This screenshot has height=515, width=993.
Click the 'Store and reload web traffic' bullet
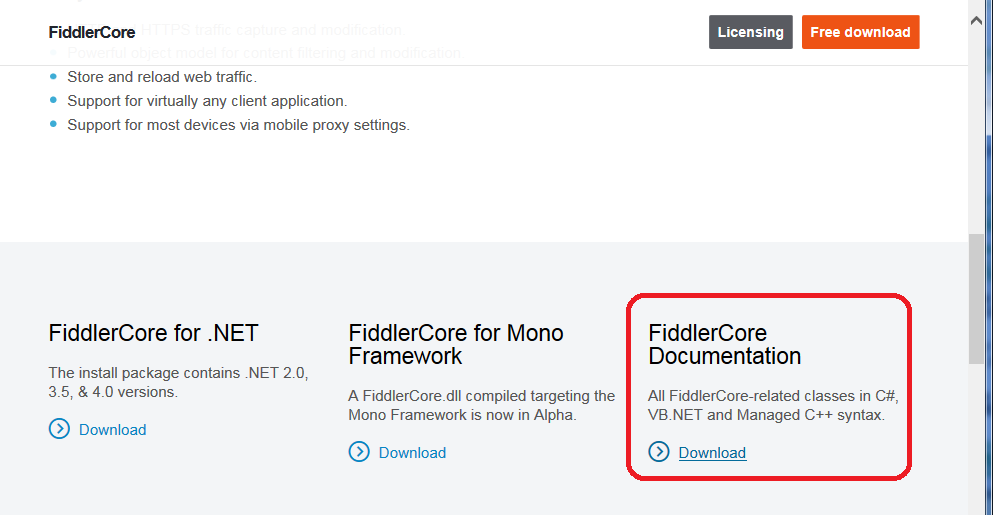tap(162, 77)
